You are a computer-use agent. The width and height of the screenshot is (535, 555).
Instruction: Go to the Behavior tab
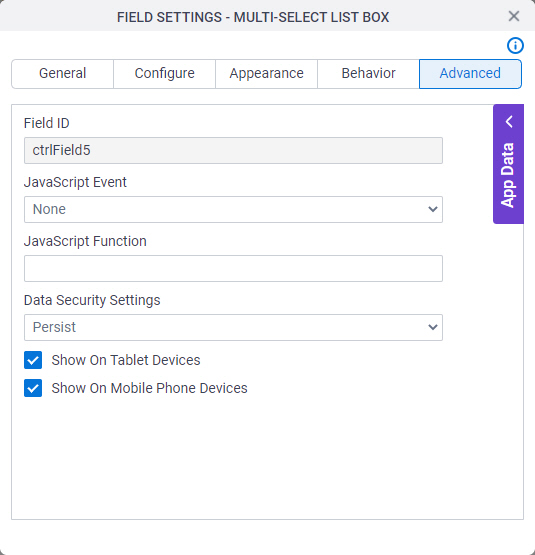[368, 74]
